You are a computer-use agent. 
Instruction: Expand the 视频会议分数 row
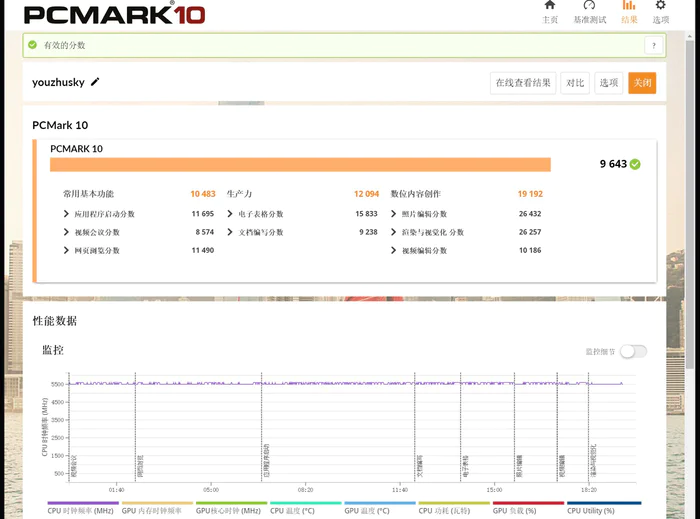point(66,232)
